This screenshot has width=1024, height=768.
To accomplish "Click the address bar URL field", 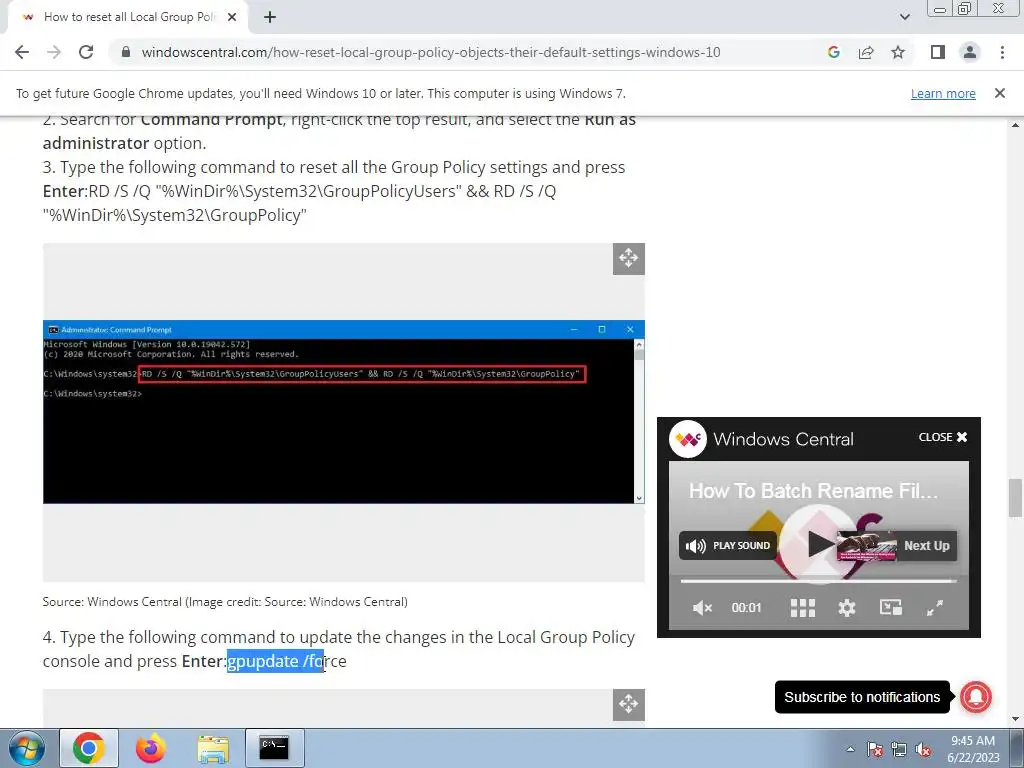I will [x=430, y=52].
